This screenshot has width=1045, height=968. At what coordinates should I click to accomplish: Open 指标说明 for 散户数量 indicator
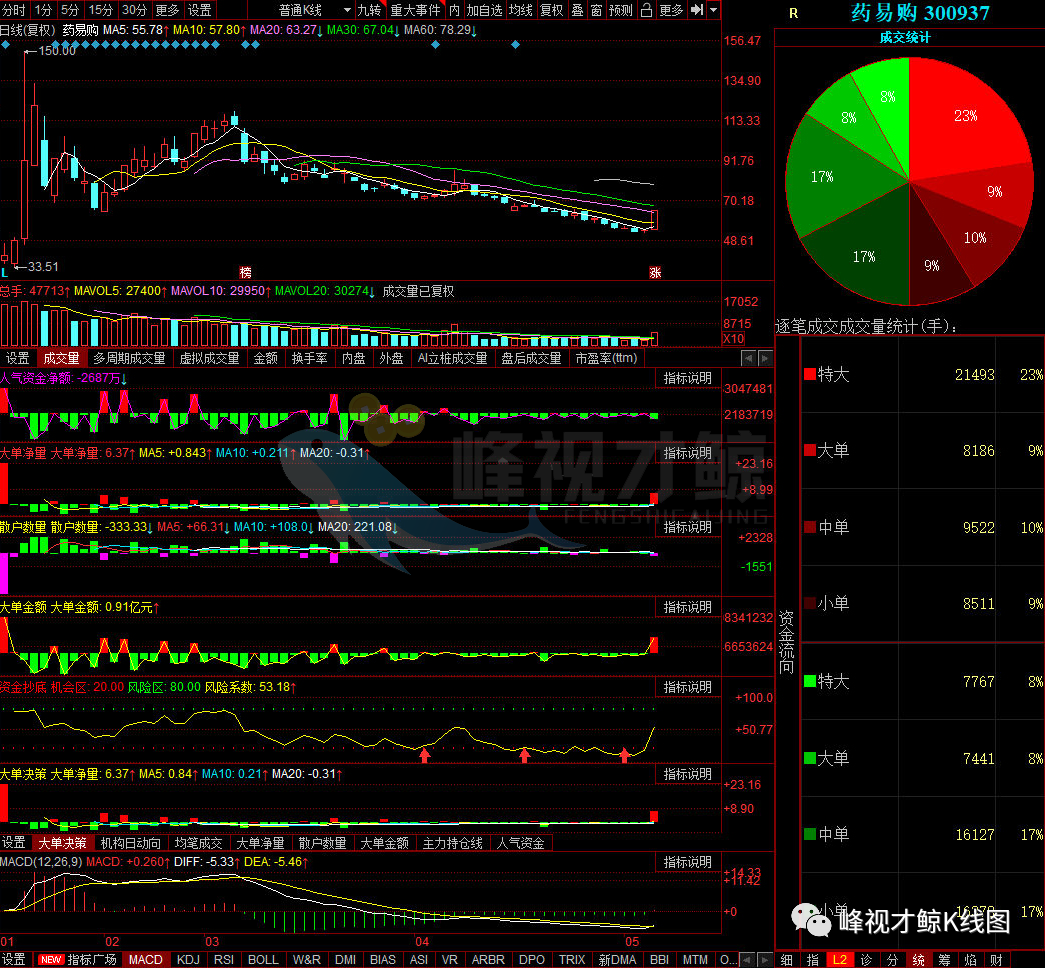687,527
